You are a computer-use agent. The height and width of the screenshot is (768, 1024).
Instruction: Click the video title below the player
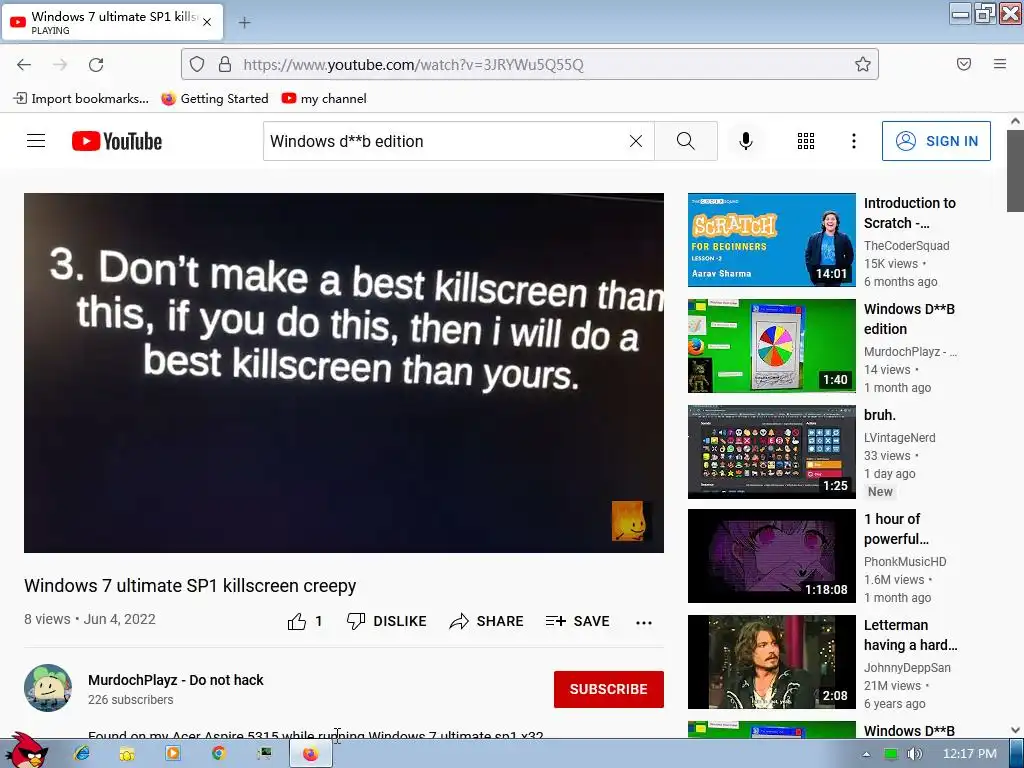(190, 586)
